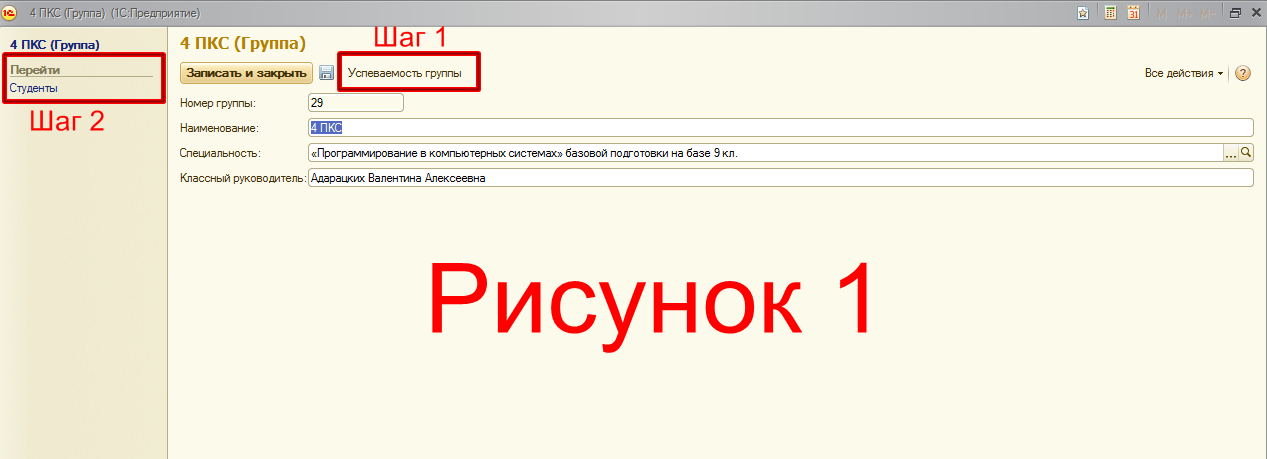Screen dimensions: 1267x459
Task: Open Успеваемость группы report
Action: pos(411,73)
